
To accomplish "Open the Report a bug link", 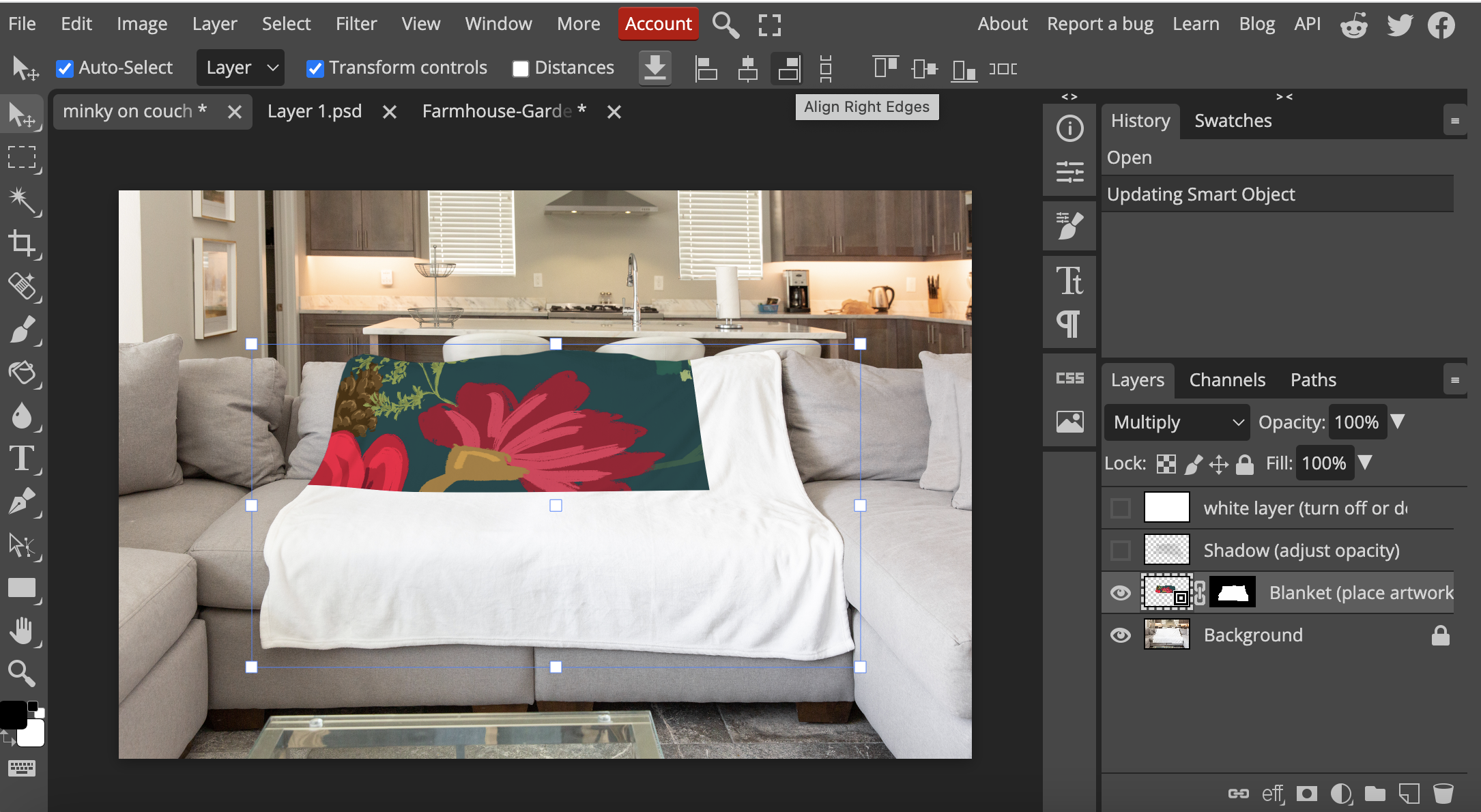I will [1099, 24].
